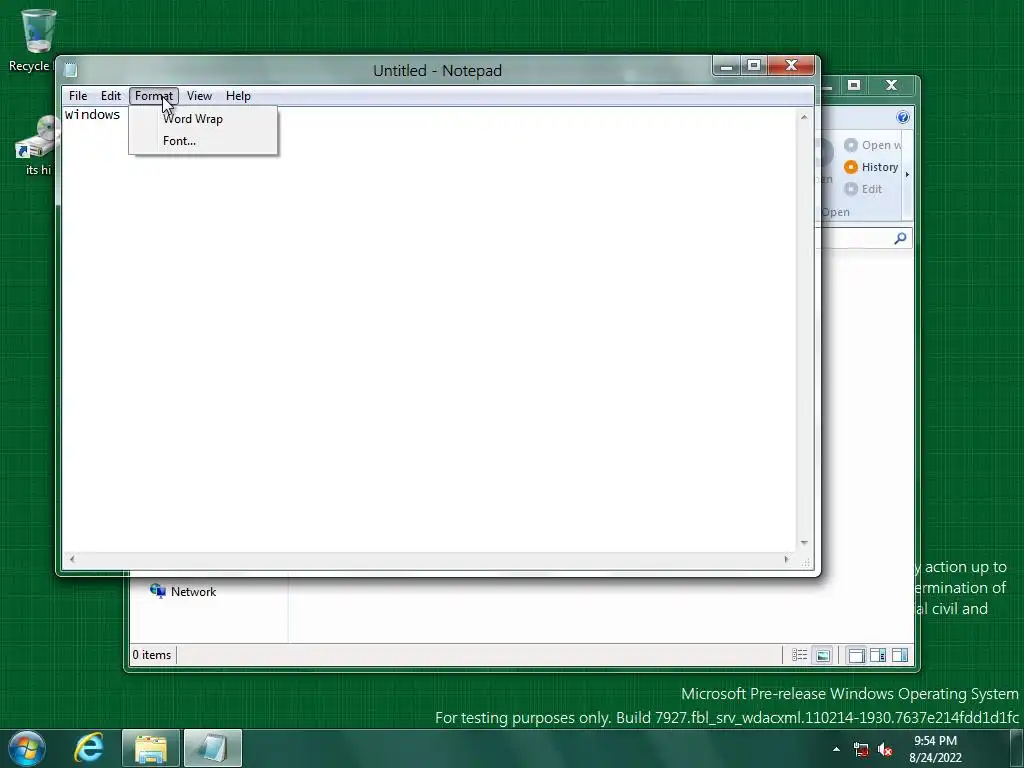Open the View menu in Notepad
This screenshot has height=768, width=1024.
(x=199, y=96)
